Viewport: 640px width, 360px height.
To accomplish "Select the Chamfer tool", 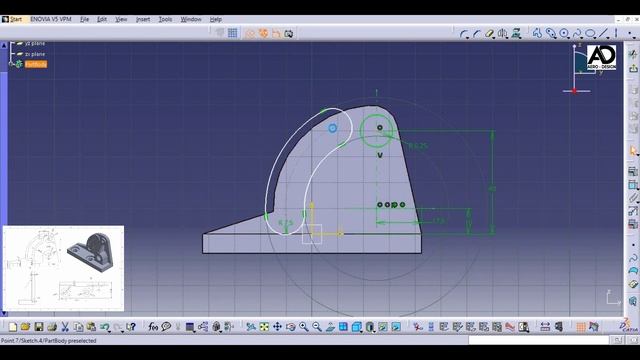I will tap(476, 33).
